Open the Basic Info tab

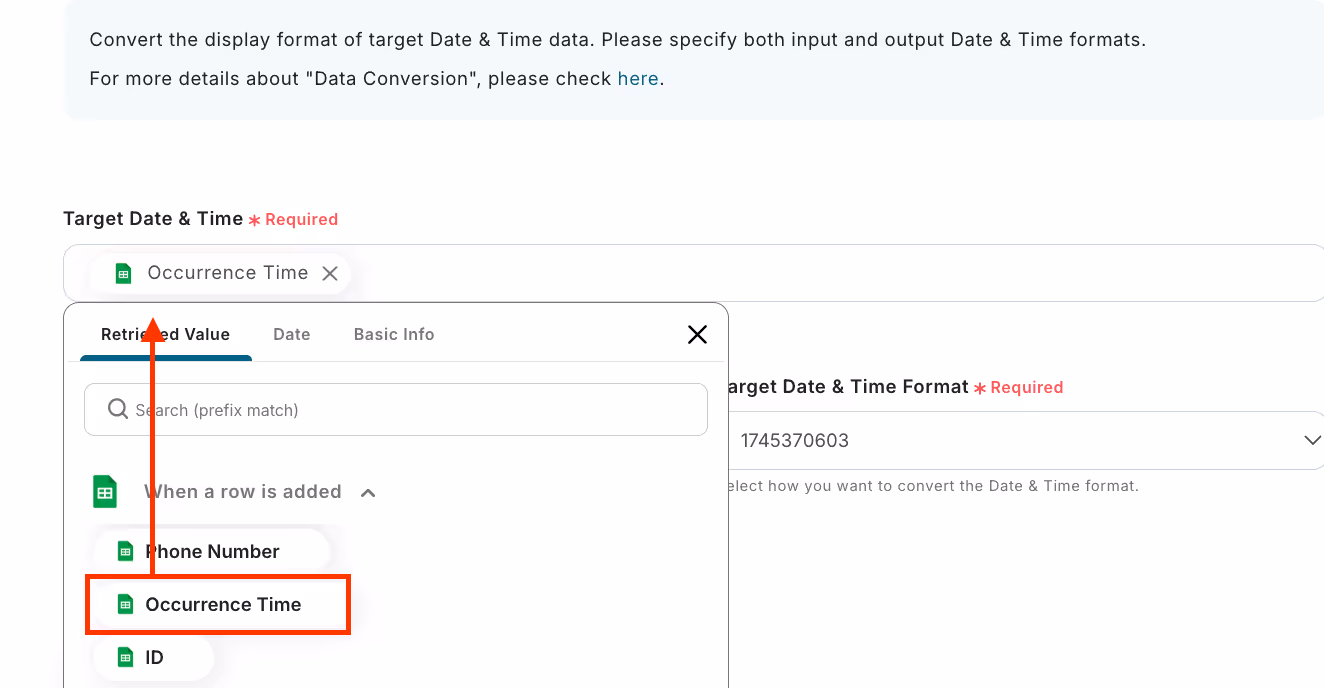coord(394,334)
